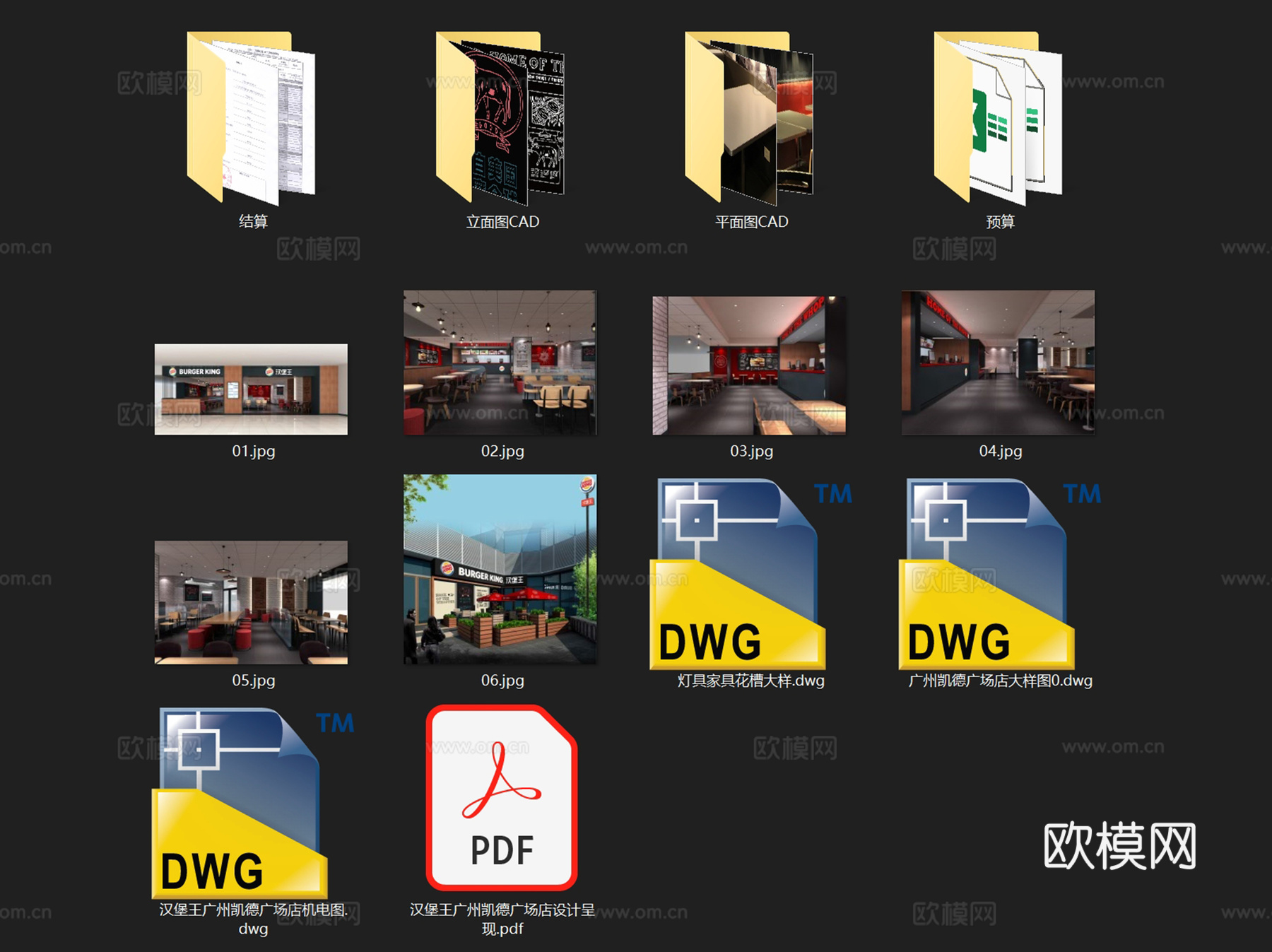Click the file name 汉堡王广州凯德广场店设计呈现.pdf
Image resolution: width=1272 pixels, height=952 pixels.
pos(502,919)
